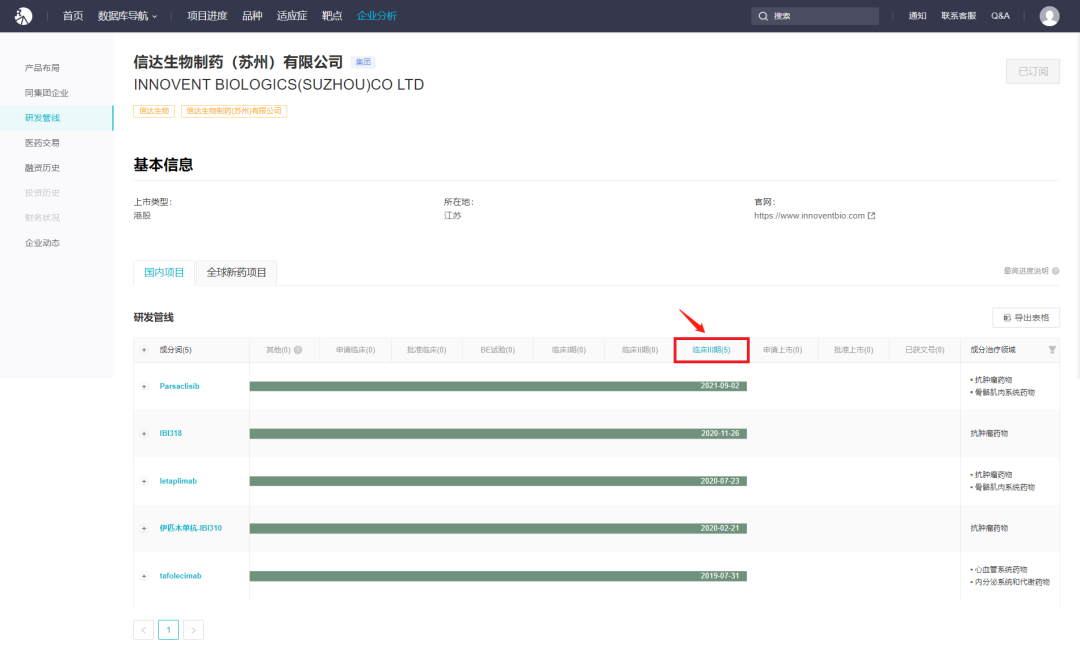Open 企业分析 in the top navigation
This screenshot has height=663, width=1080.
(377, 16)
